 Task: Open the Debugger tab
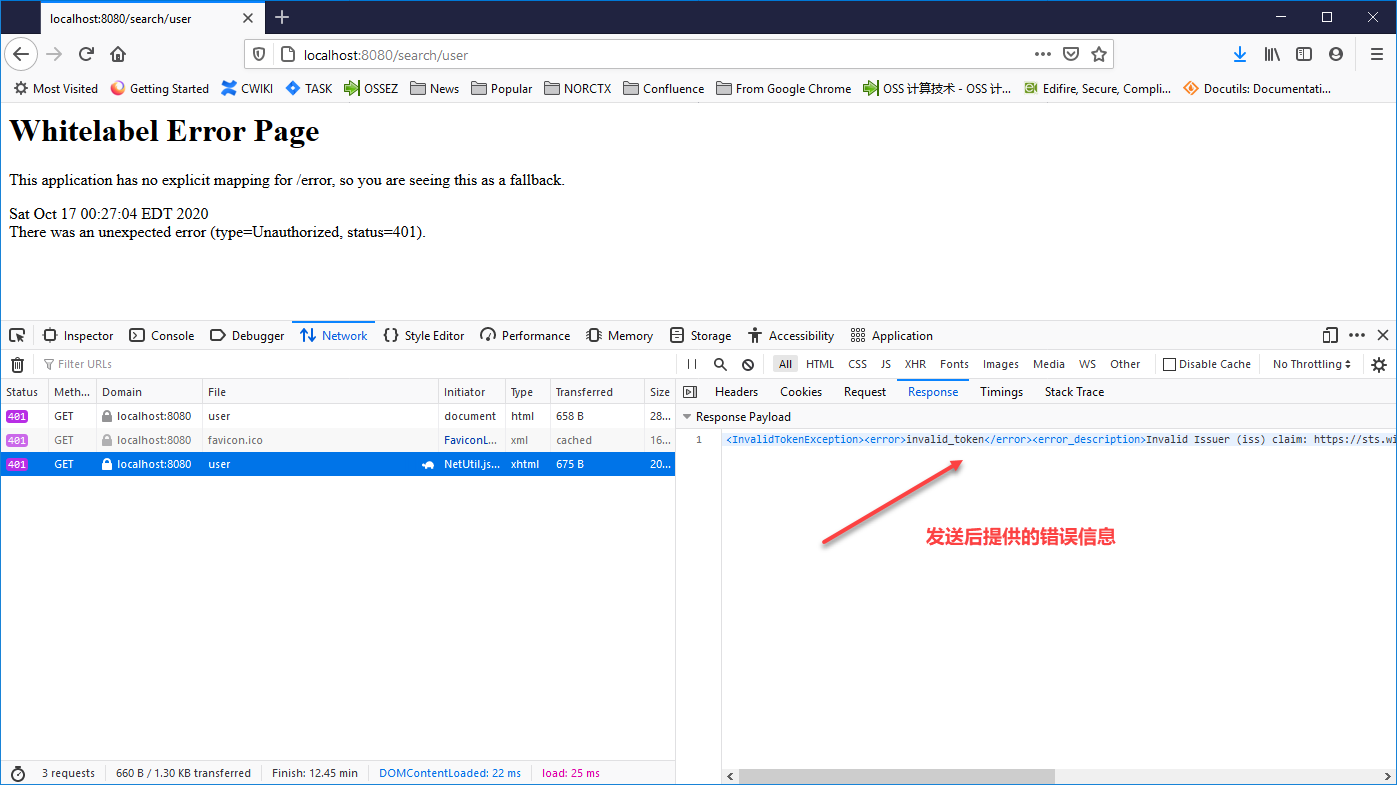248,335
